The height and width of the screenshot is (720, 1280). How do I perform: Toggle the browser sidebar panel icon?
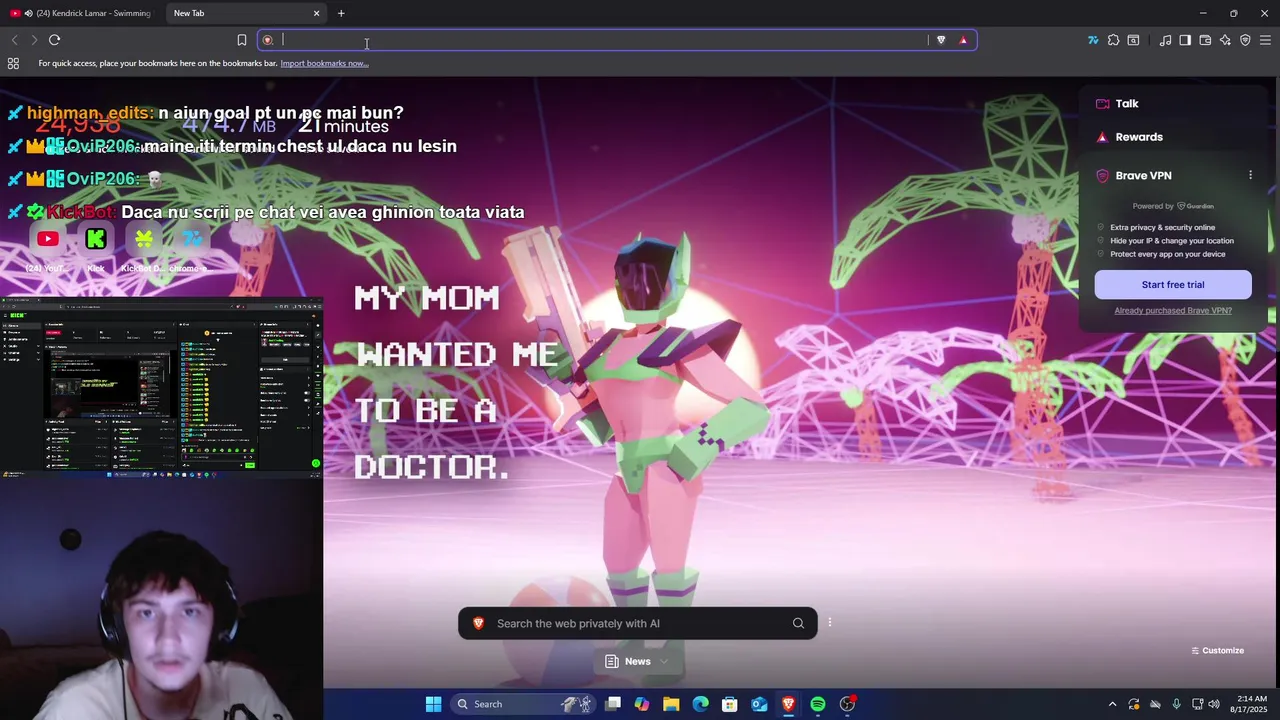(x=1185, y=40)
